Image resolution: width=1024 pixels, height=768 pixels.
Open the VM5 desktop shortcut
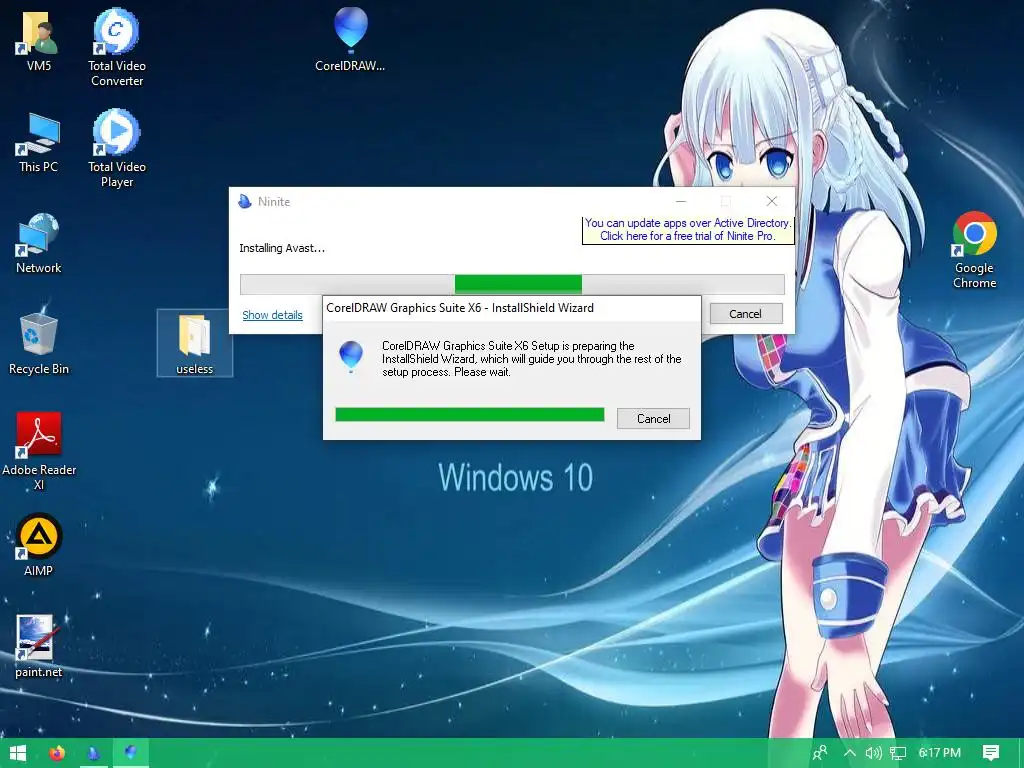(x=39, y=40)
